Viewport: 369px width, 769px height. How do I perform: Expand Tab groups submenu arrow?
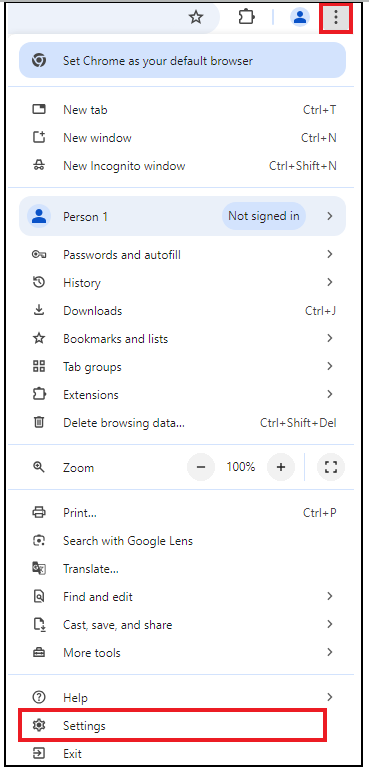330,366
